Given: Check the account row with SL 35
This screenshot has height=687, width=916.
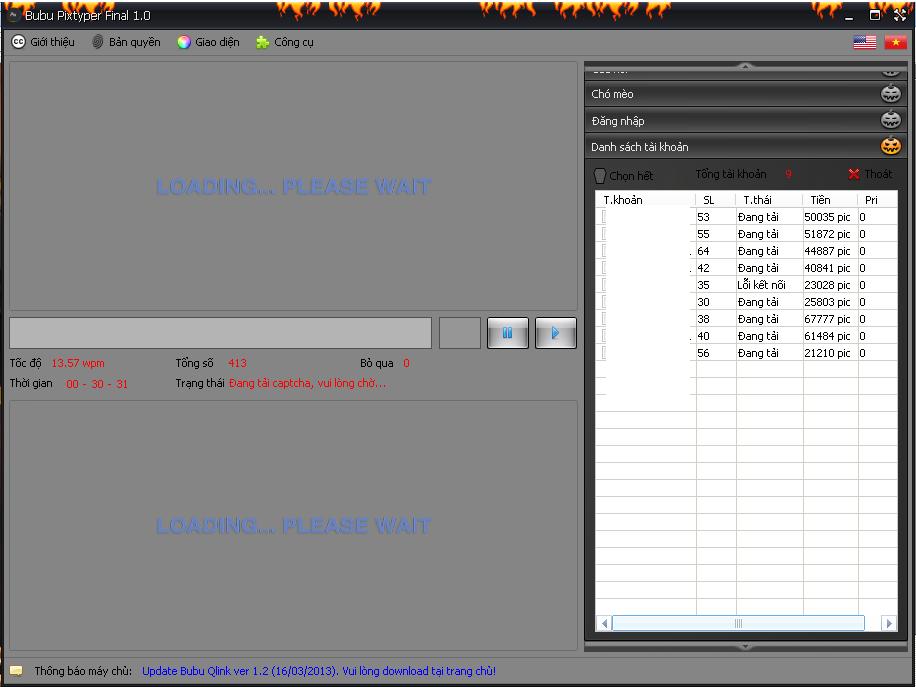Looking at the screenshot, I should pyautogui.click(x=604, y=284).
